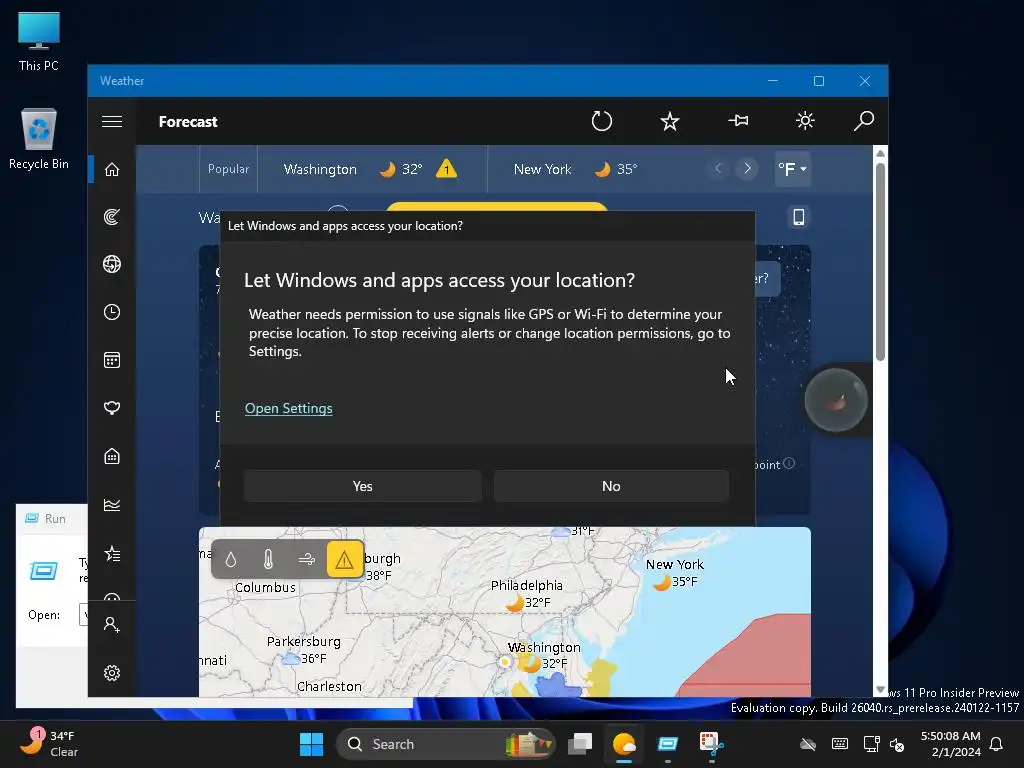Click the Weather taskbar app icon
The image size is (1024, 768).
624,744
